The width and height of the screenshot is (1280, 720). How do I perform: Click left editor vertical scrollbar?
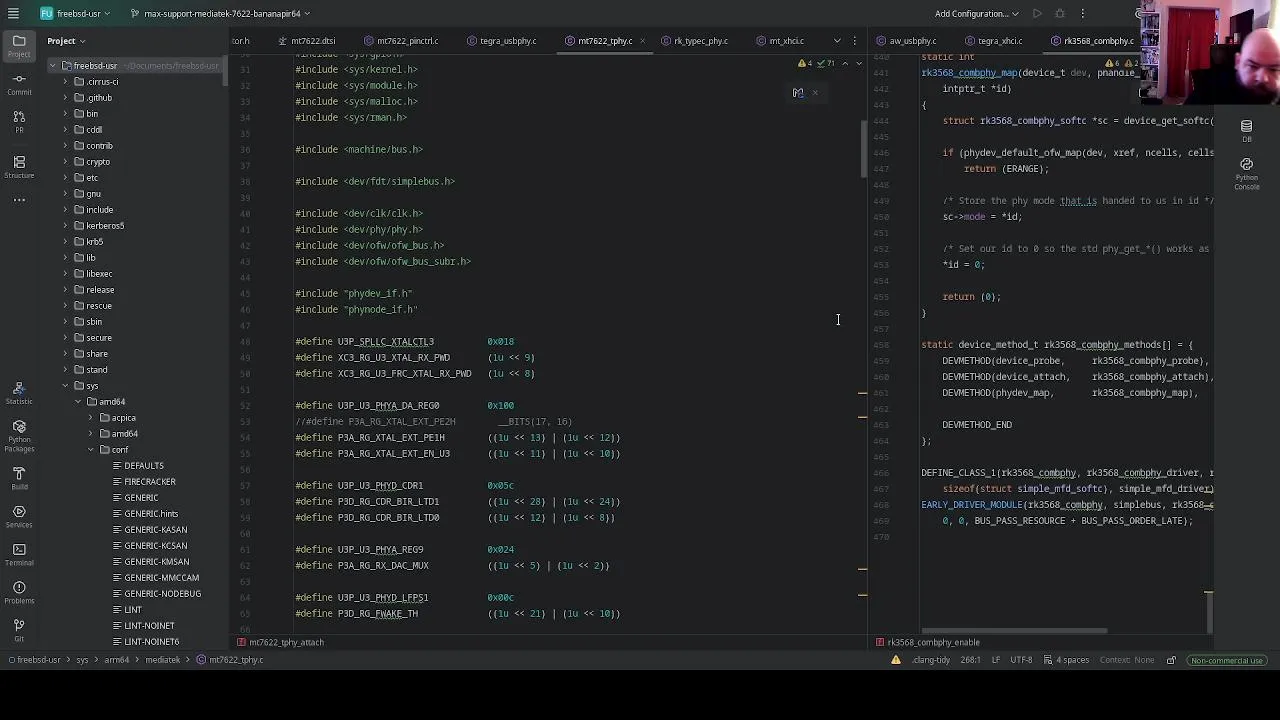click(x=864, y=150)
